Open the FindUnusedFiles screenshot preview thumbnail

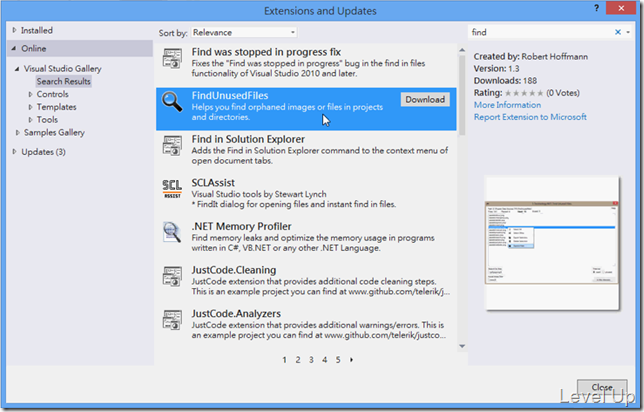(x=552, y=243)
